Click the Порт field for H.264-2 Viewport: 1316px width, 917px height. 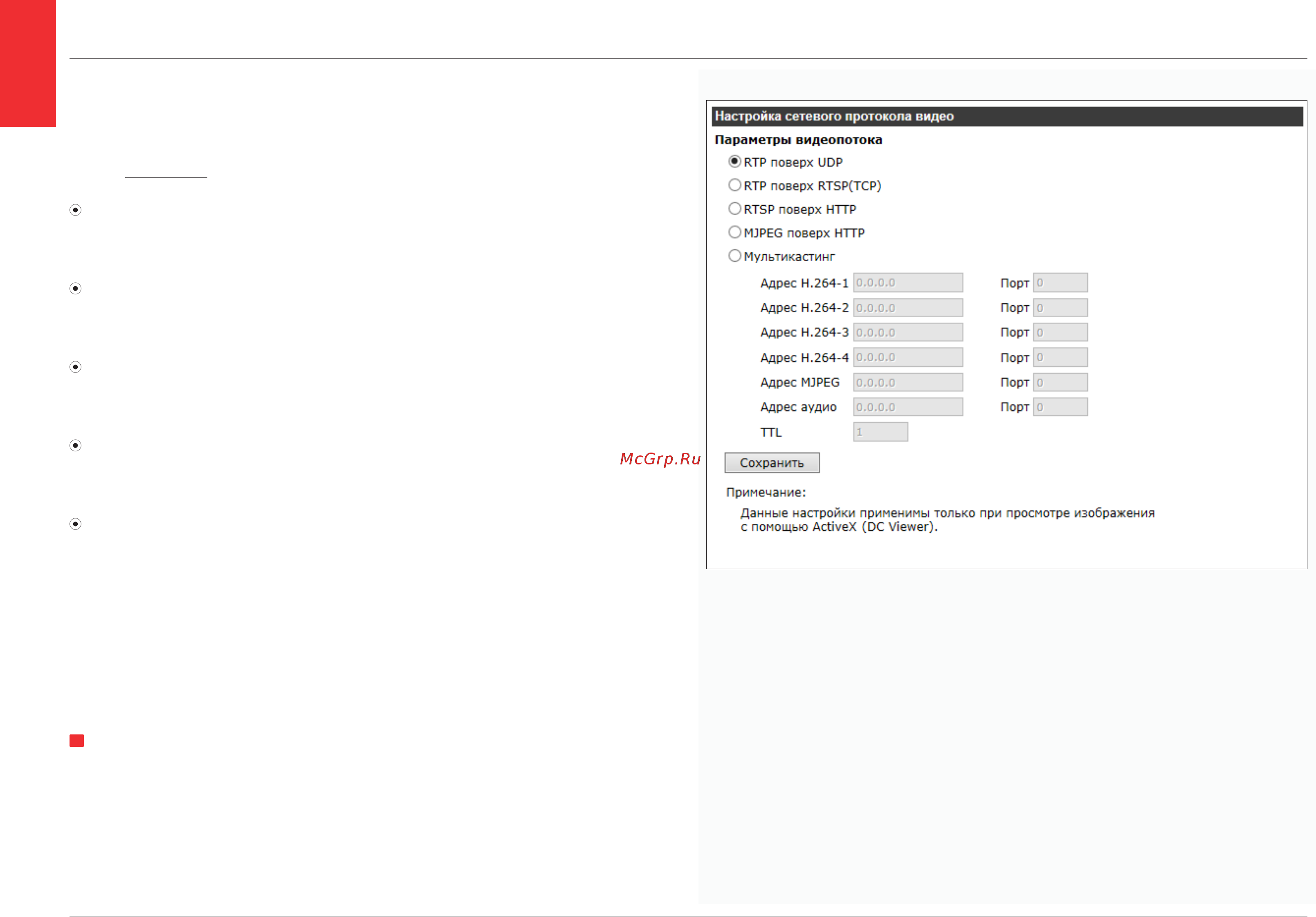pos(1060,308)
